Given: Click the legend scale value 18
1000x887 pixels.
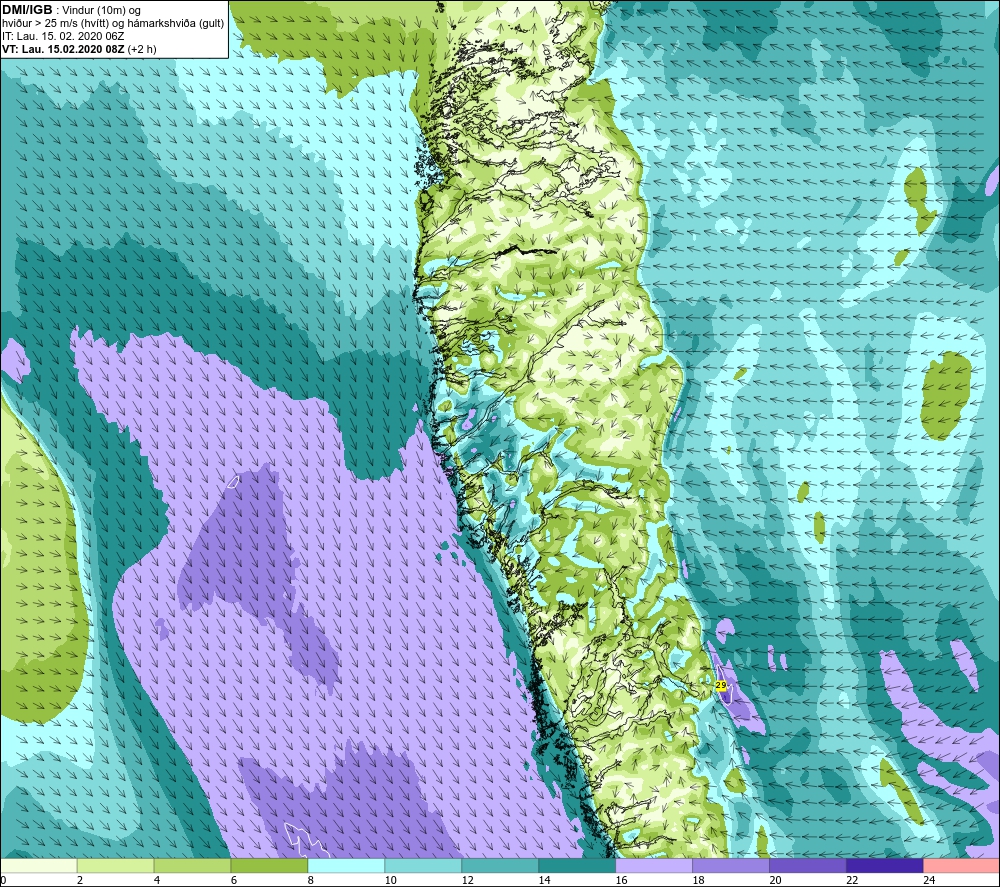Looking at the screenshot, I should [x=698, y=880].
